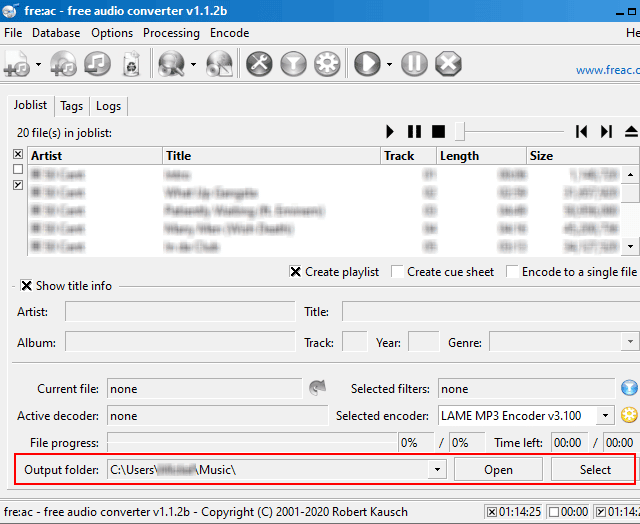Click joblist scrollbar up arrow
This screenshot has width=640, height=524.
[630, 175]
